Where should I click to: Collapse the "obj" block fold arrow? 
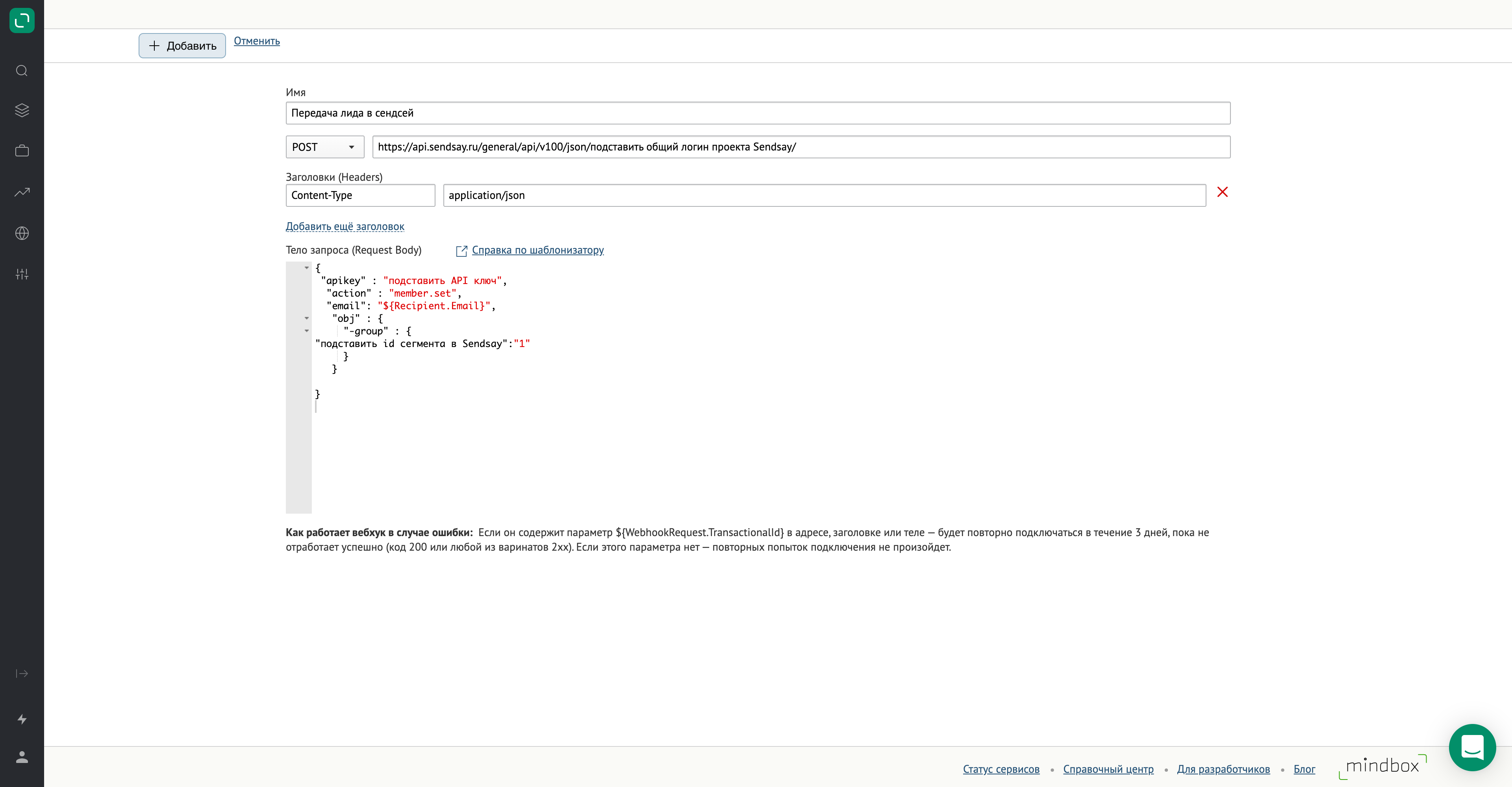306,318
